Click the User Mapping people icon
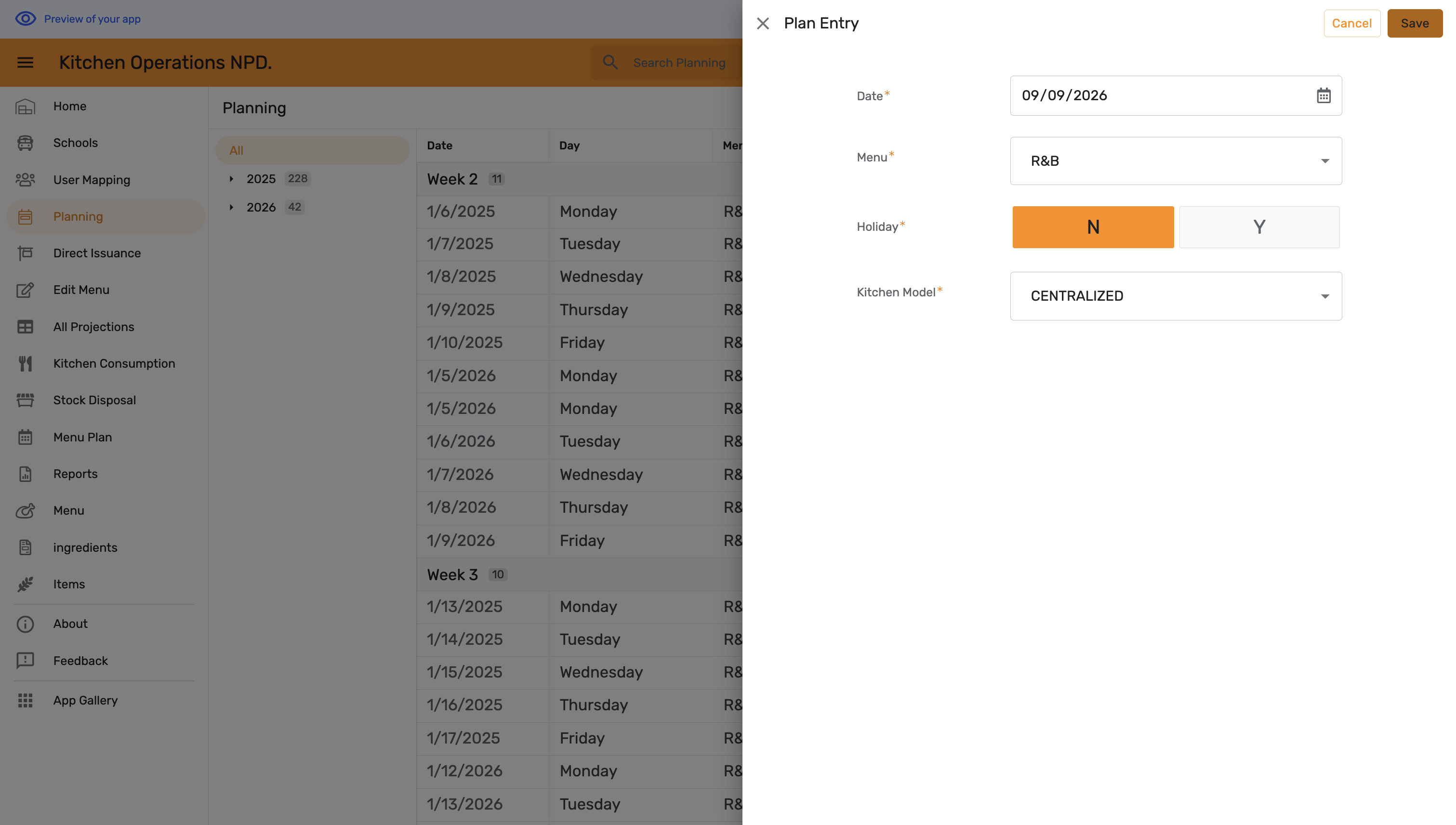 click(x=25, y=180)
